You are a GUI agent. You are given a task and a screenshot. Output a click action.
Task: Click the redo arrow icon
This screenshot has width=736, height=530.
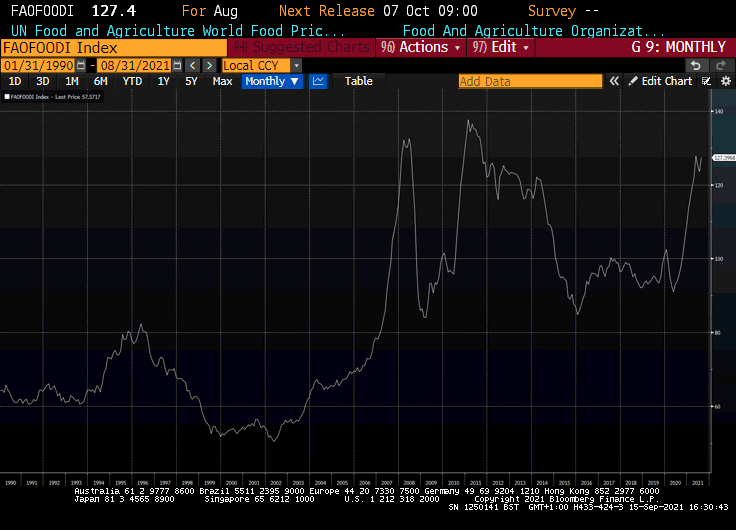pos(722,65)
